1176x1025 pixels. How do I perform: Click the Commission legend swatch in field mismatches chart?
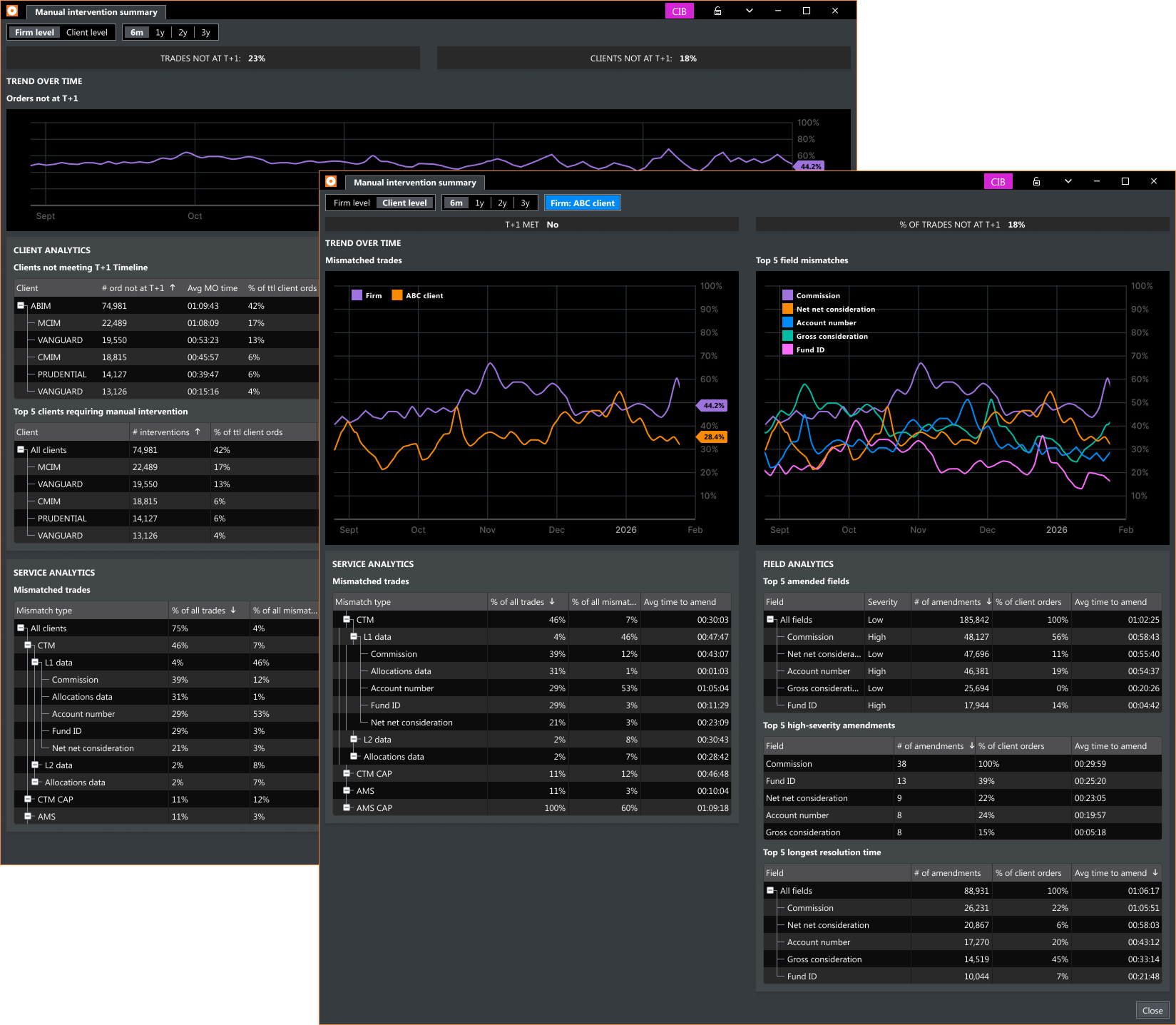point(787,295)
